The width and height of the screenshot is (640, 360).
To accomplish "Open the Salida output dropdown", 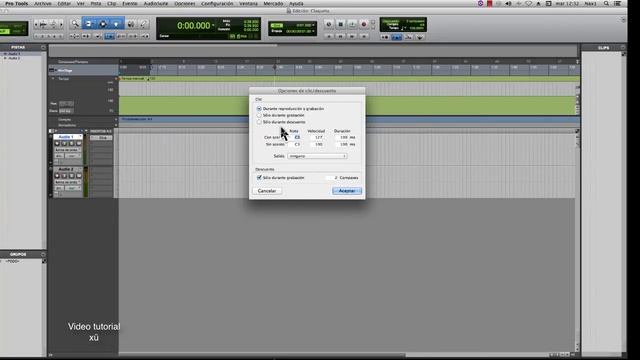I will click(x=317, y=156).
